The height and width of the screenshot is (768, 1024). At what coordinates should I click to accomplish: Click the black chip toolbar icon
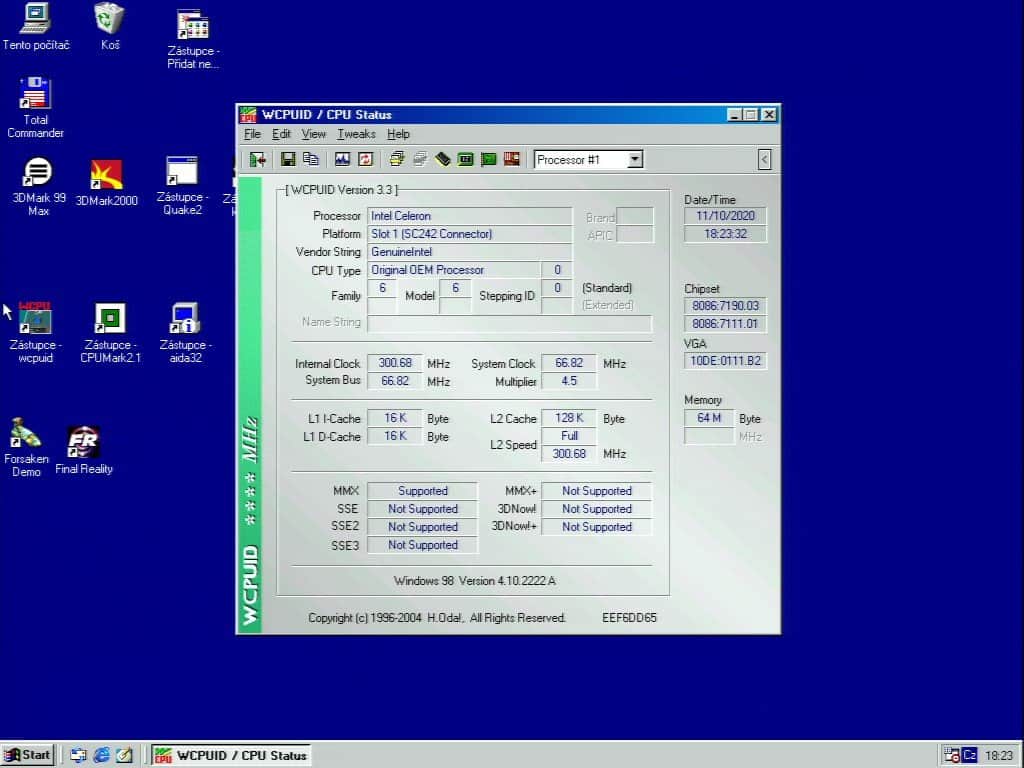(x=442, y=159)
